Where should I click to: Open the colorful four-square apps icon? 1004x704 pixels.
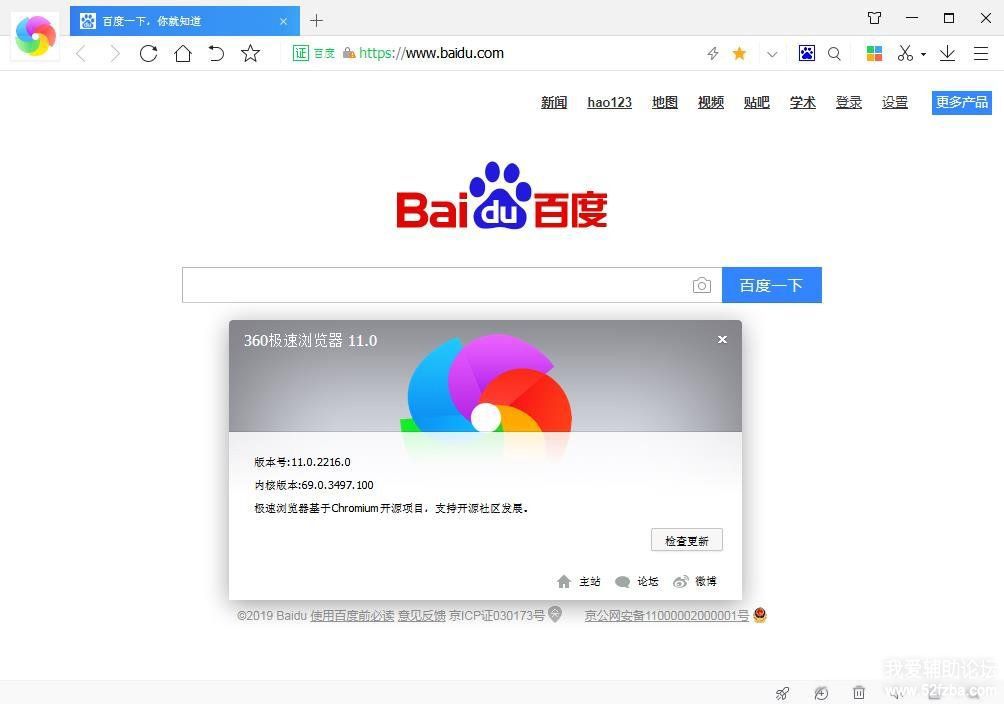pyautogui.click(x=875, y=53)
